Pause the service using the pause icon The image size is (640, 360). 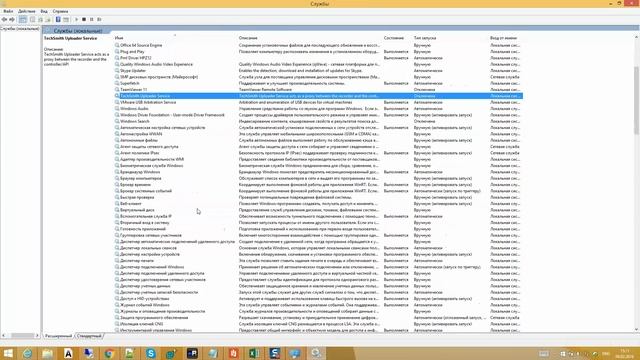coord(91,20)
